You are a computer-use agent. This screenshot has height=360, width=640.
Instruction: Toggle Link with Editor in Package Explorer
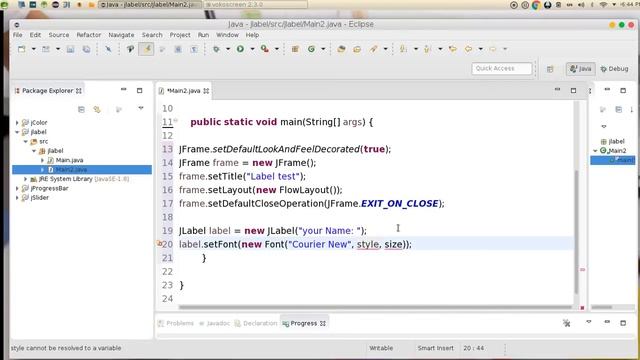tap(97, 109)
